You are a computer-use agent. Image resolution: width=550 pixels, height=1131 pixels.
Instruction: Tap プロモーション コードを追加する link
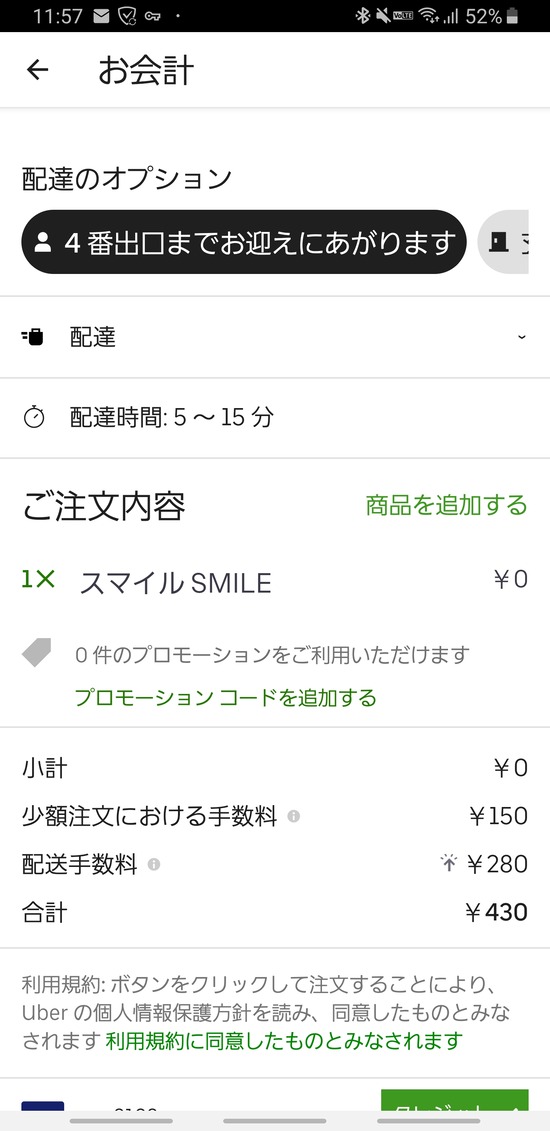coord(226,697)
